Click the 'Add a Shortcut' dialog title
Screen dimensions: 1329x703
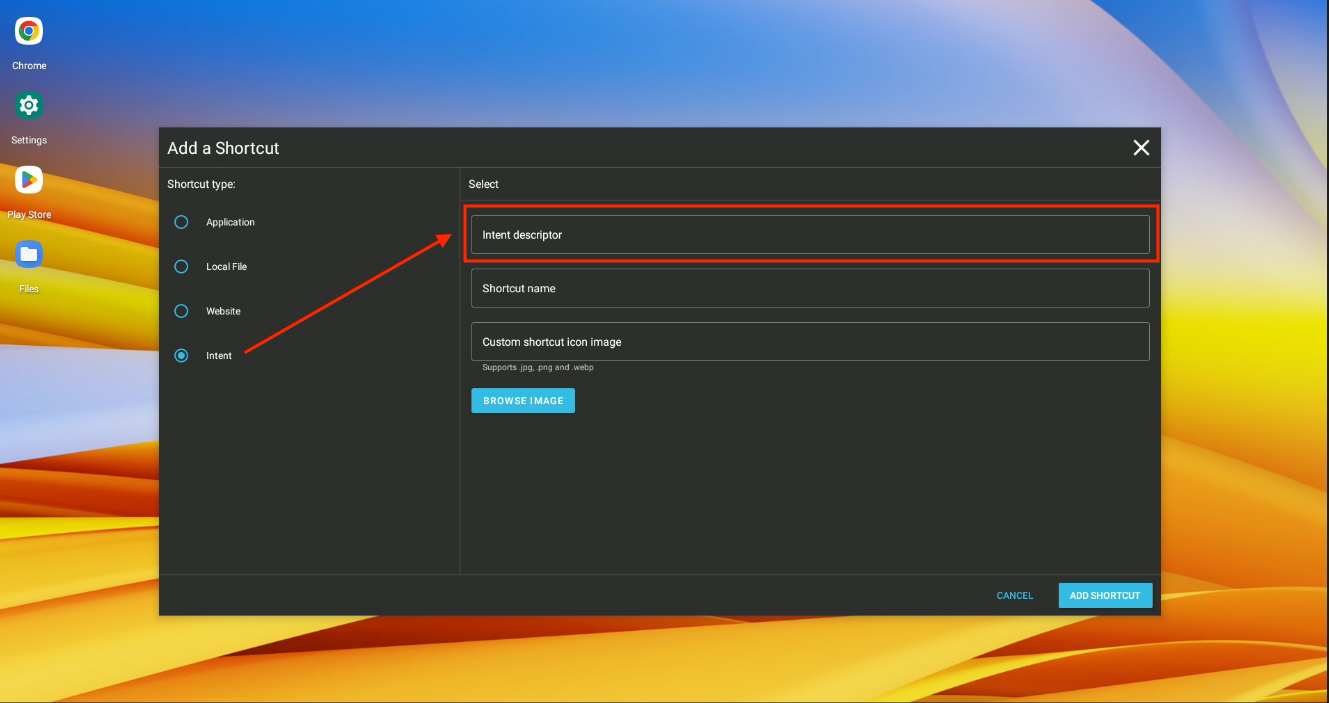(x=223, y=148)
